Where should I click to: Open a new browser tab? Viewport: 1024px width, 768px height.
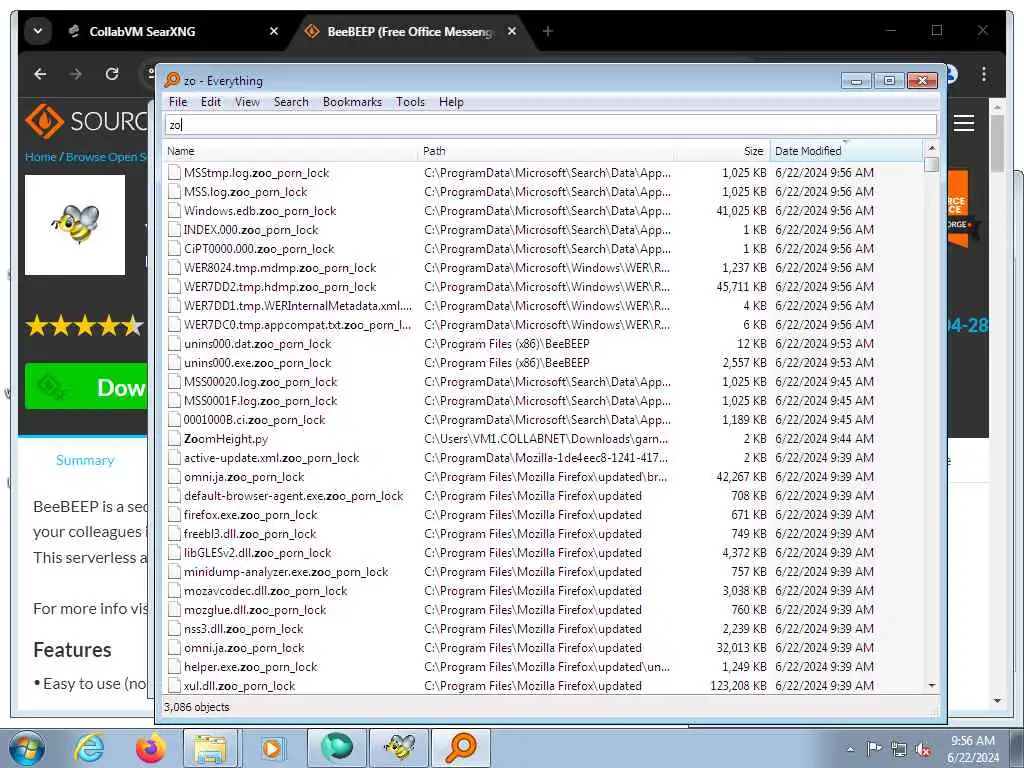pos(547,31)
